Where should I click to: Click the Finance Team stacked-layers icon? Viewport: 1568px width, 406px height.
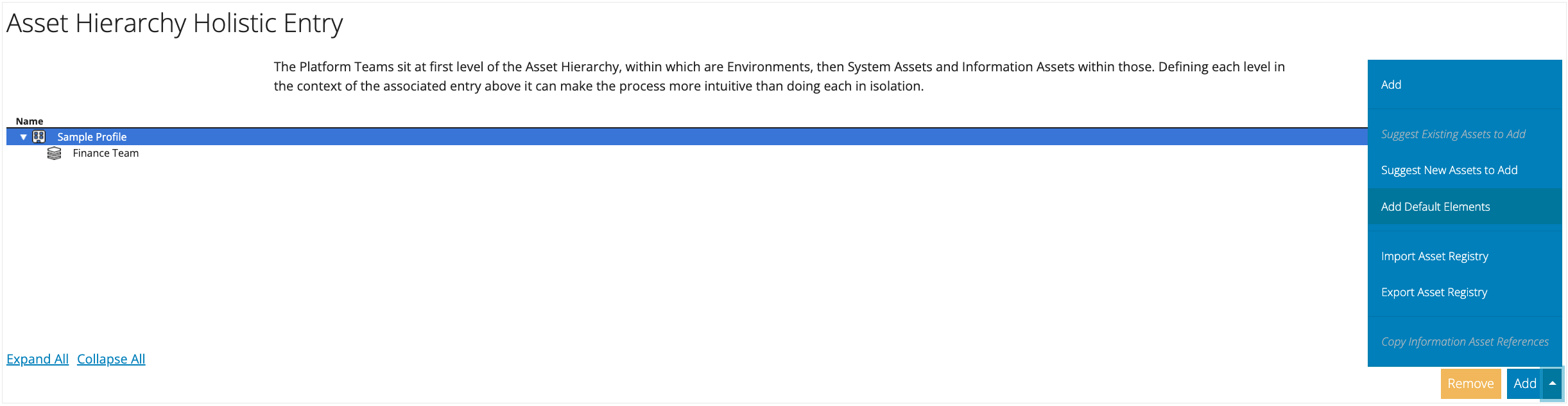55,154
